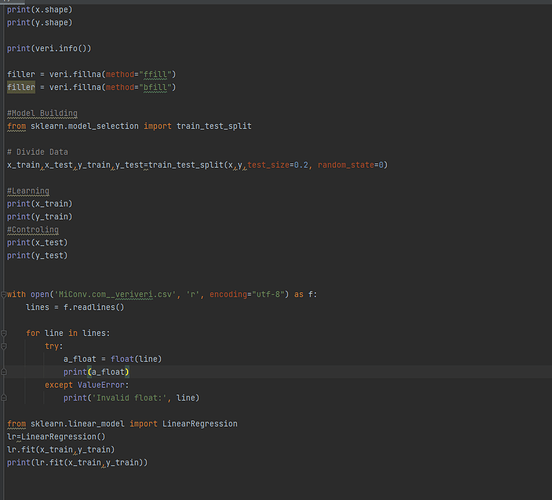This screenshot has width=552, height=500.
Task: Collapse the 'for line in lines' fold marker
Action: (4, 333)
